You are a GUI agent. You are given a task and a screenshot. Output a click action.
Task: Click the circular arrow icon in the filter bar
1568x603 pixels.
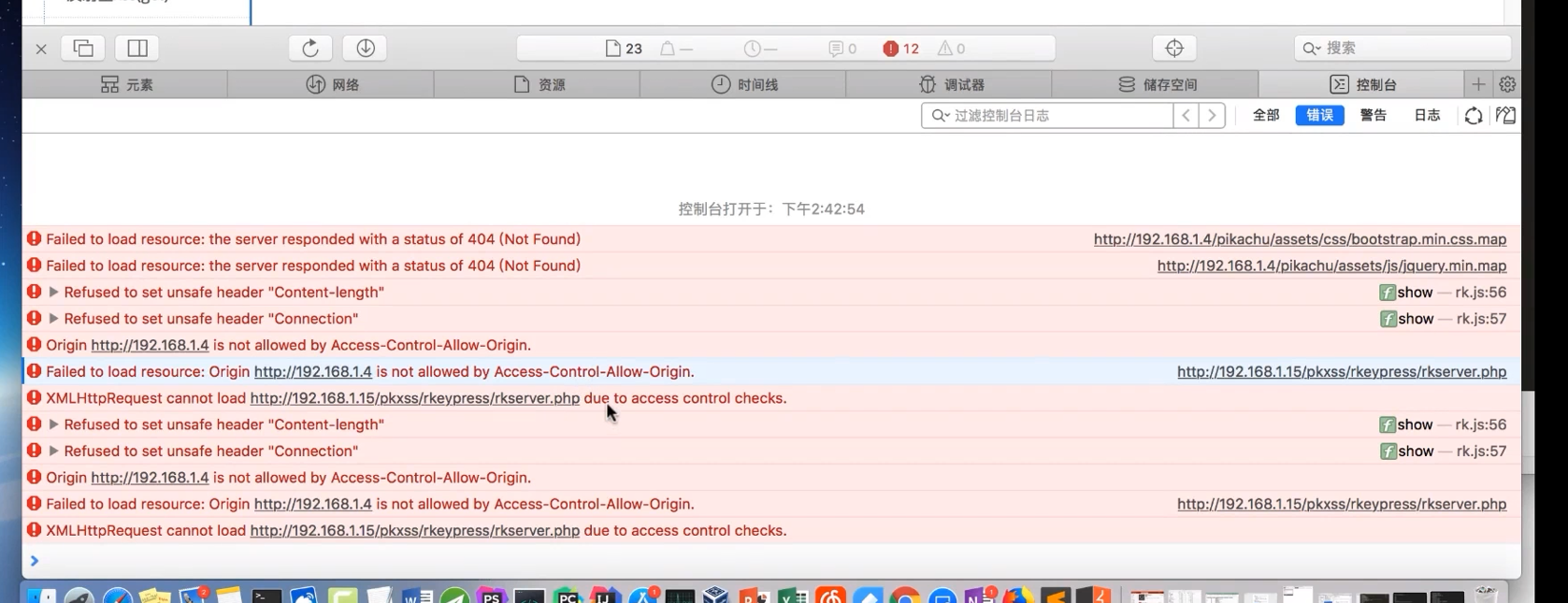[1474, 116]
